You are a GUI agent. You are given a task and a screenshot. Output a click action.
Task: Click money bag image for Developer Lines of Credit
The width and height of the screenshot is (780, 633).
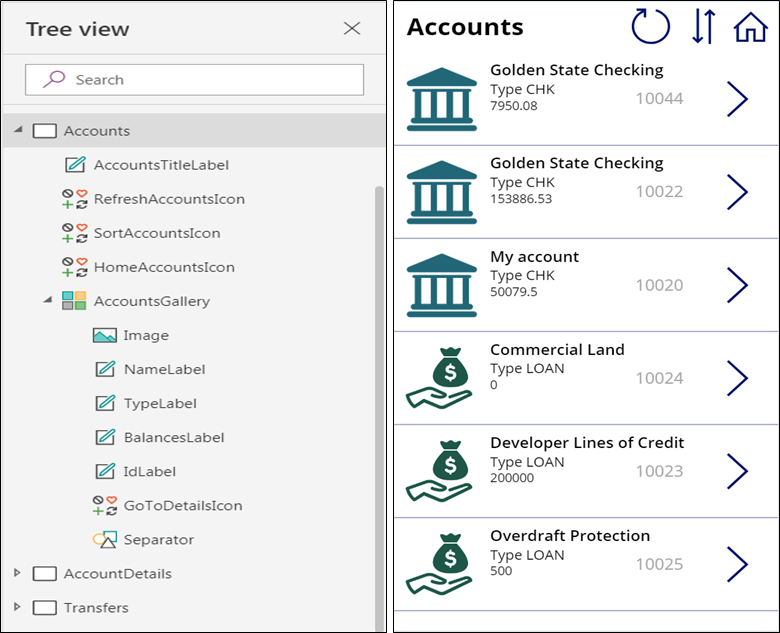pos(439,471)
